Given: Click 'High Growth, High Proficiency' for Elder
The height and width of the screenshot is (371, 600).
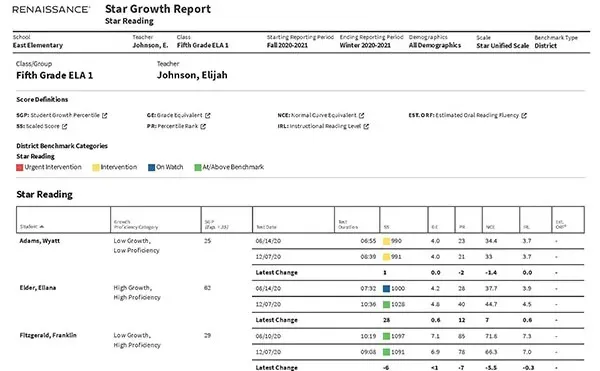Looking at the screenshot, I should point(137,293).
